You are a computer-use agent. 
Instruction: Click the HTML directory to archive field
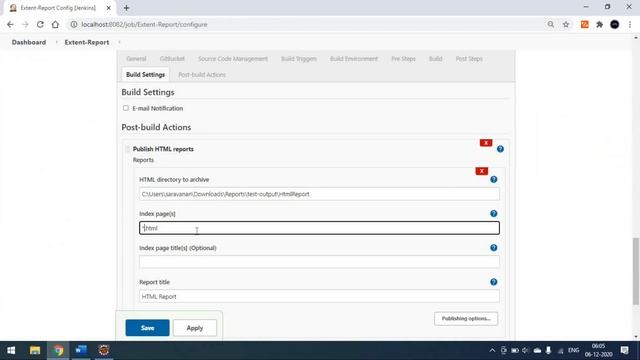319,194
